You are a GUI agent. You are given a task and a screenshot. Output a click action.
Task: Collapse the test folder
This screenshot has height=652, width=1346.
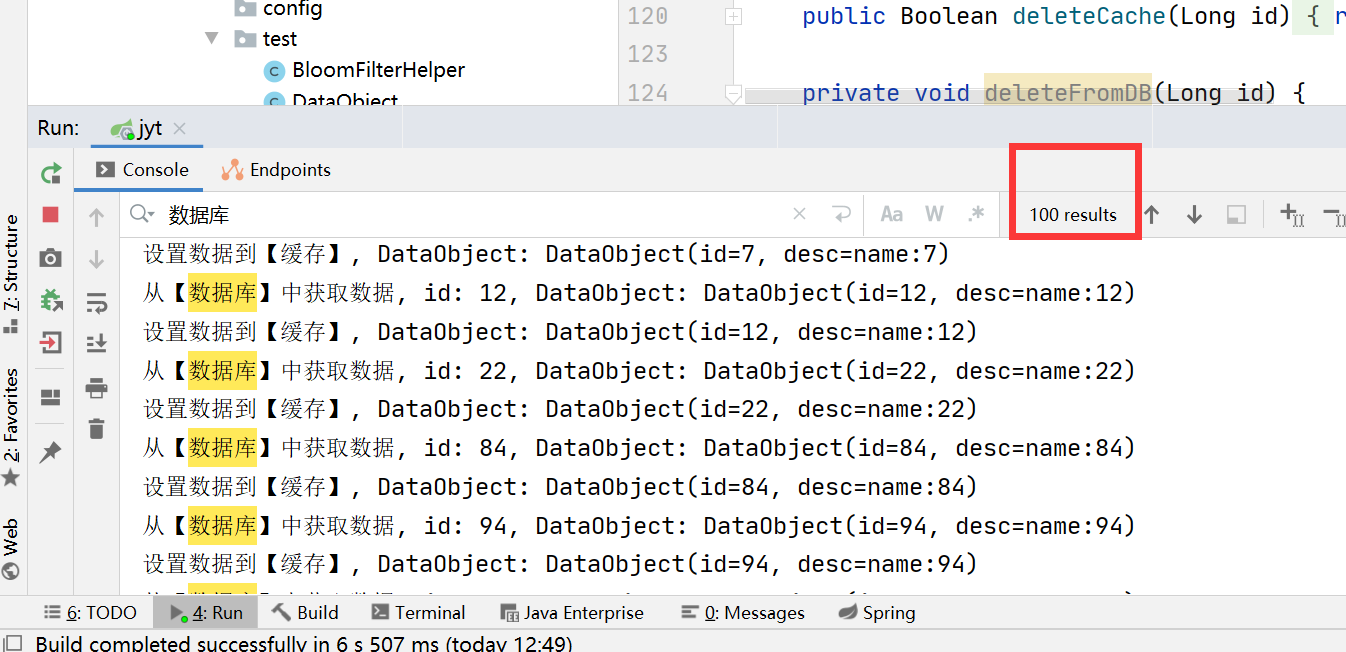point(211,39)
